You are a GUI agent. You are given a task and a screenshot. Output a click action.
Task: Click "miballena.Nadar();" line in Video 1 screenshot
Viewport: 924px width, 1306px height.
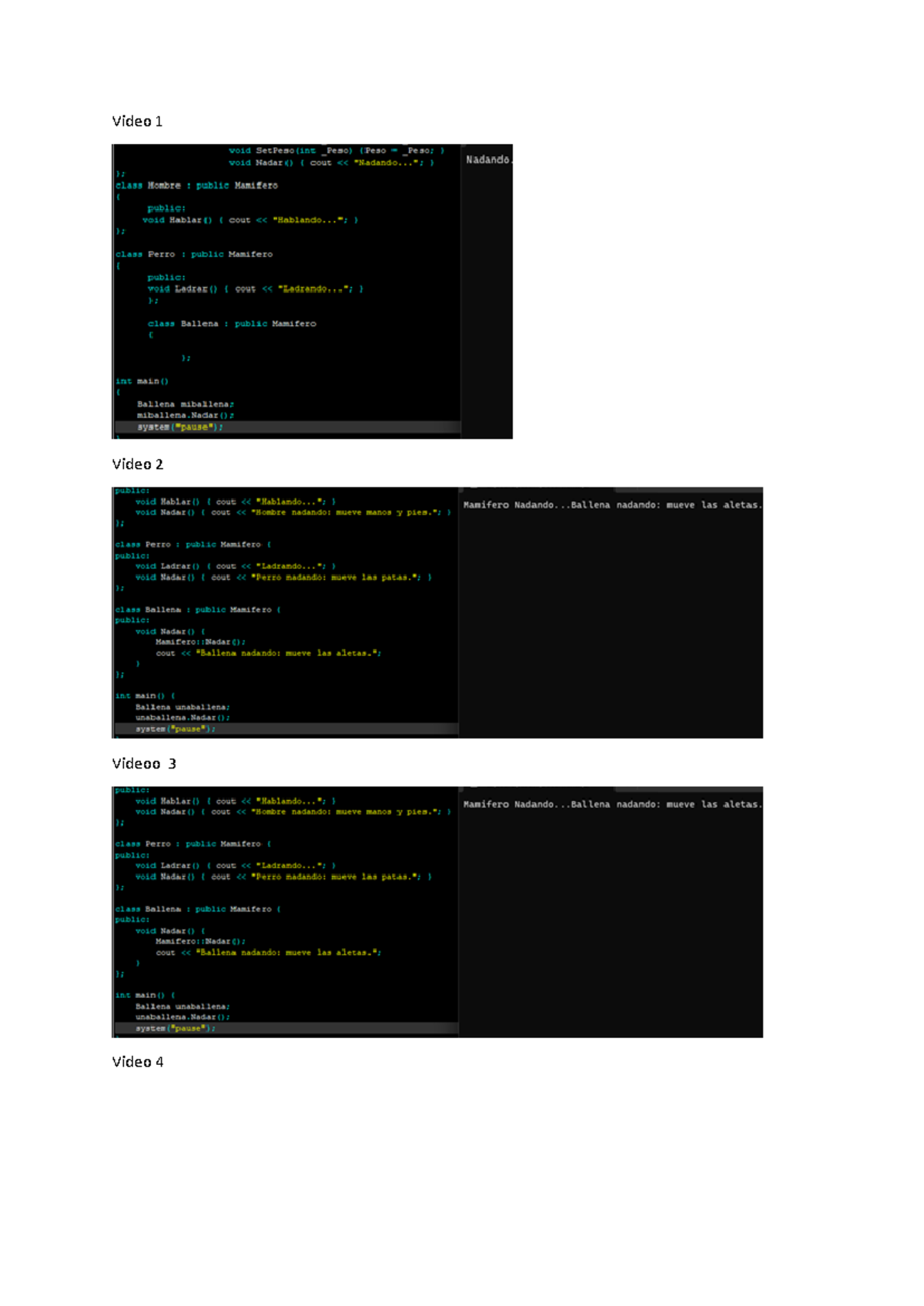[185, 415]
